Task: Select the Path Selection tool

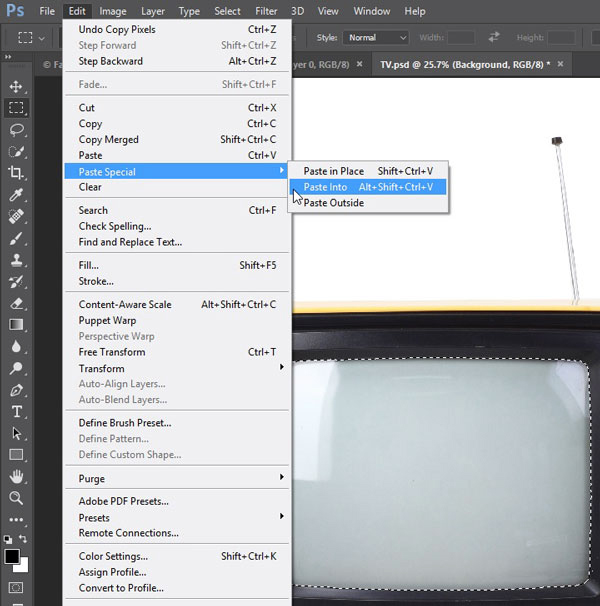Action: [16, 433]
